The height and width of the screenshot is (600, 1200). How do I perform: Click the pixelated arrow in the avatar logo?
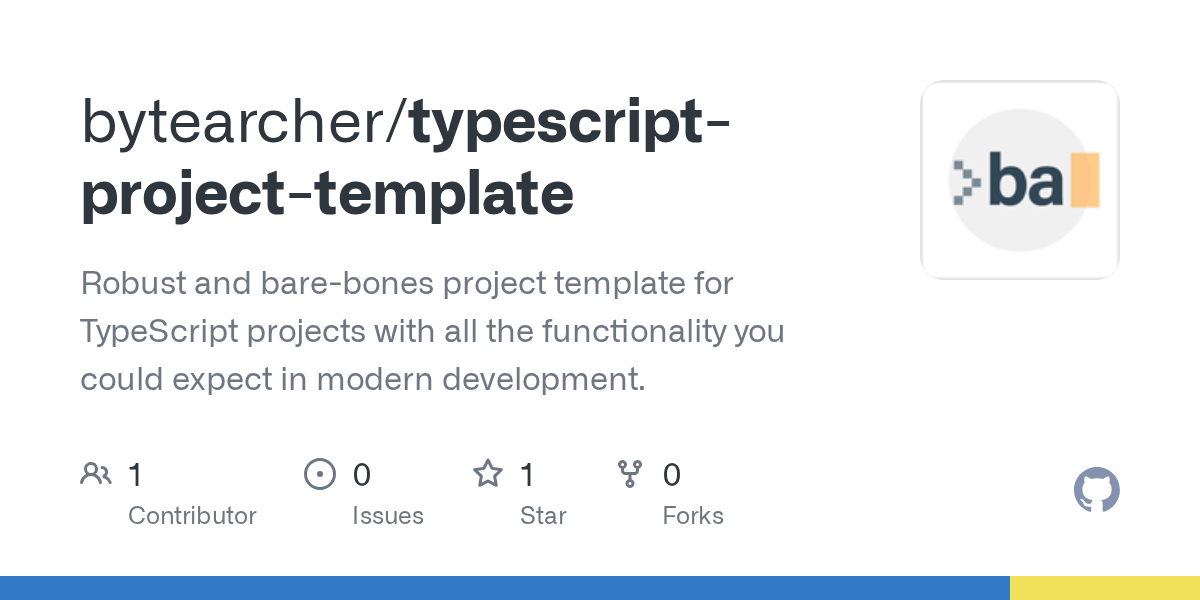[x=966, y=181]
